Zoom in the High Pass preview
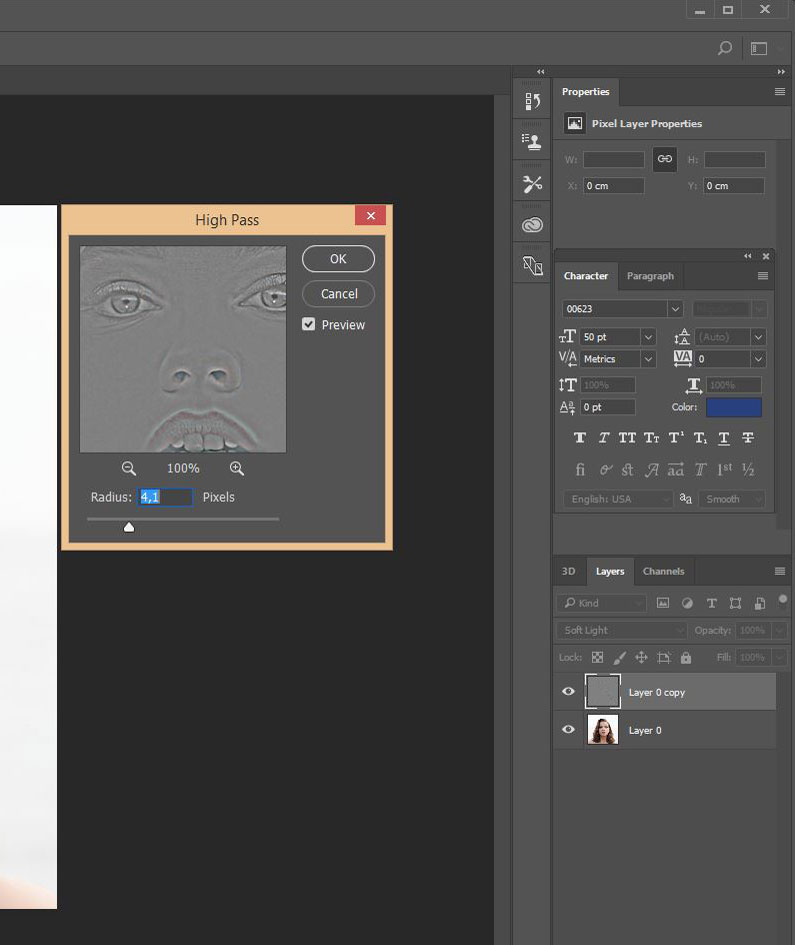Image resolution: width=795 pixels, height=945 pixels. (237, 468)
